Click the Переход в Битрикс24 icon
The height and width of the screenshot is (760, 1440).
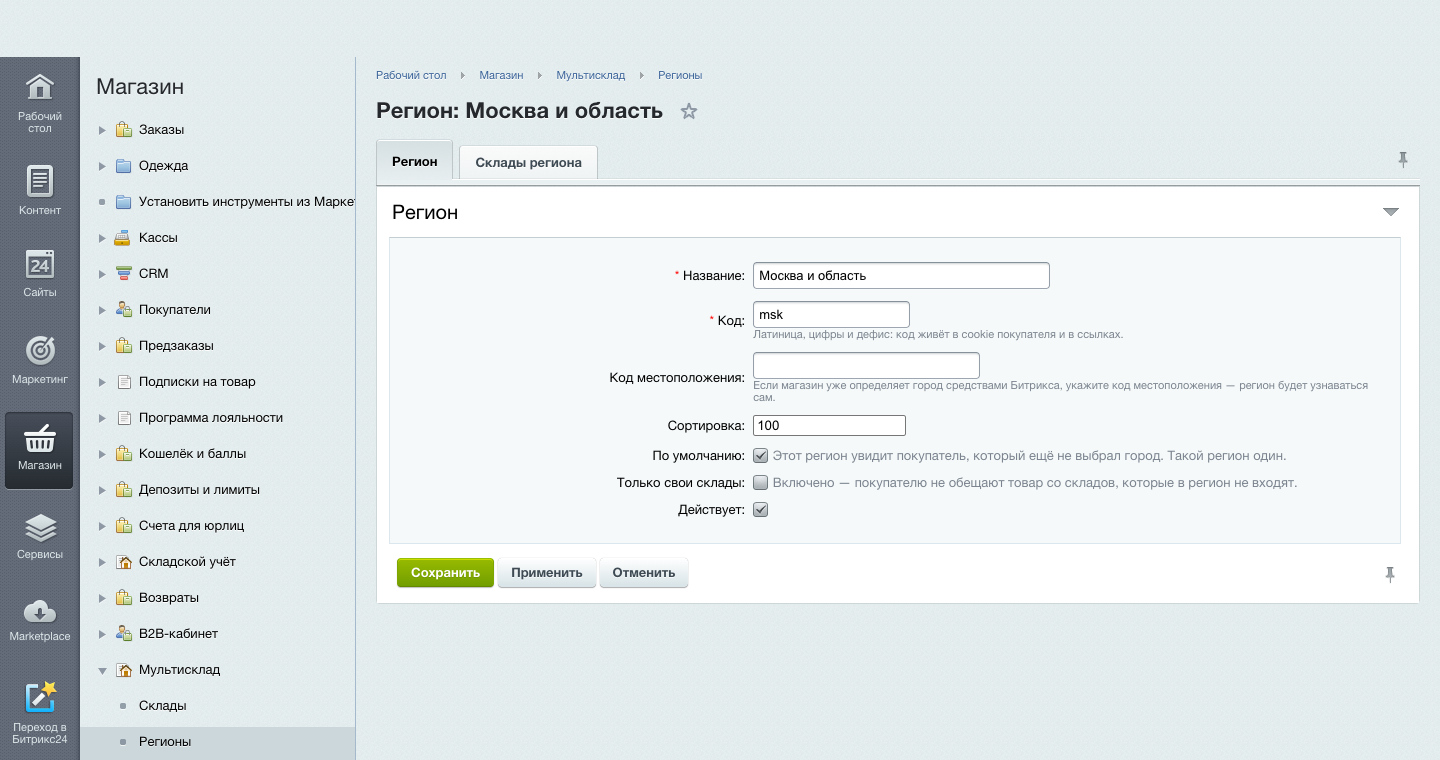(x=39, y=697)
